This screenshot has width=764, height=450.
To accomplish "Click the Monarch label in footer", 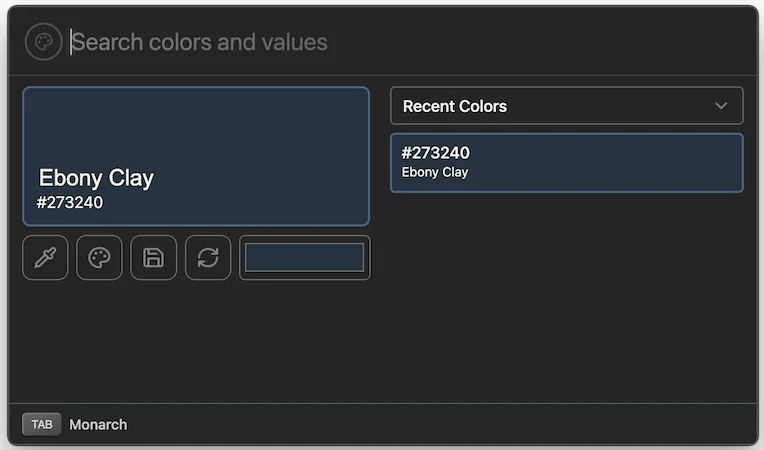I will pos(98,424).
